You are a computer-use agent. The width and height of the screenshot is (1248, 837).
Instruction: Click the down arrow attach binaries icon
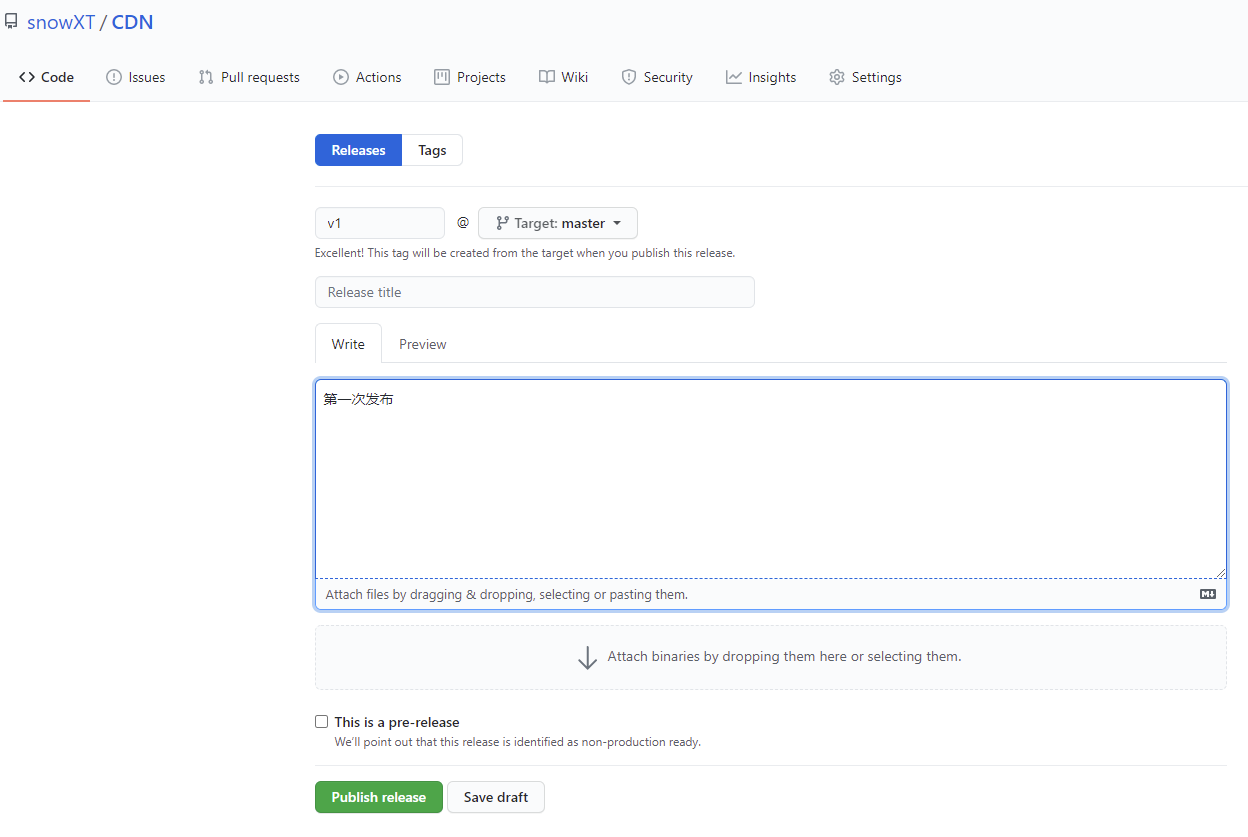(588, 657)
